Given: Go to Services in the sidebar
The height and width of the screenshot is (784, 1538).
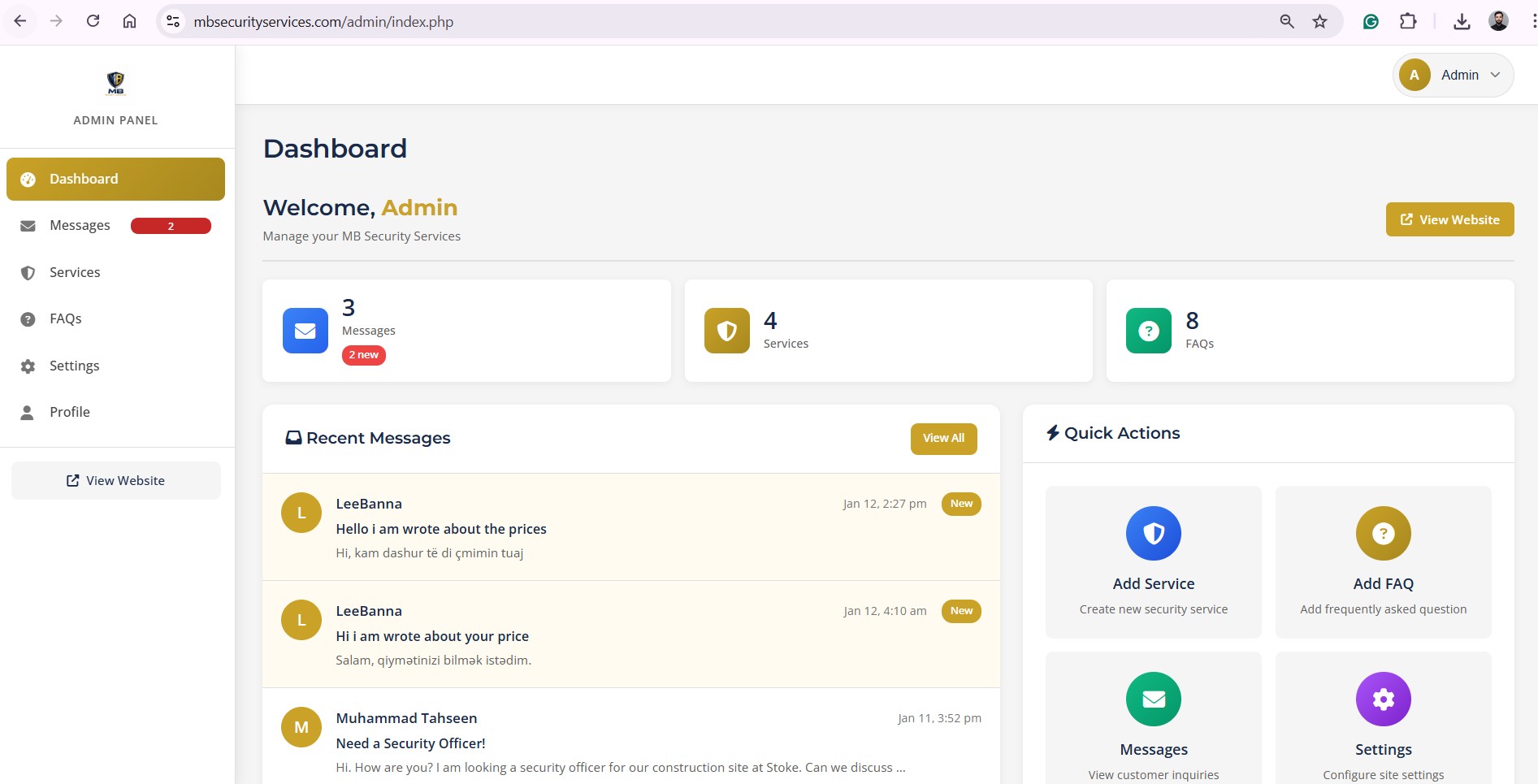Looking at the screenshot, I should coord(75,273).
